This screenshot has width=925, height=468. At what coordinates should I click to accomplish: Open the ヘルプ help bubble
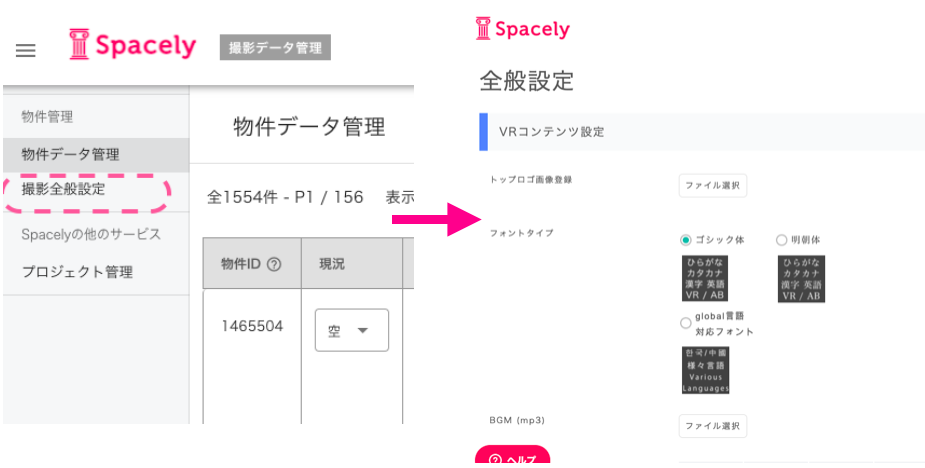point(512,456)
